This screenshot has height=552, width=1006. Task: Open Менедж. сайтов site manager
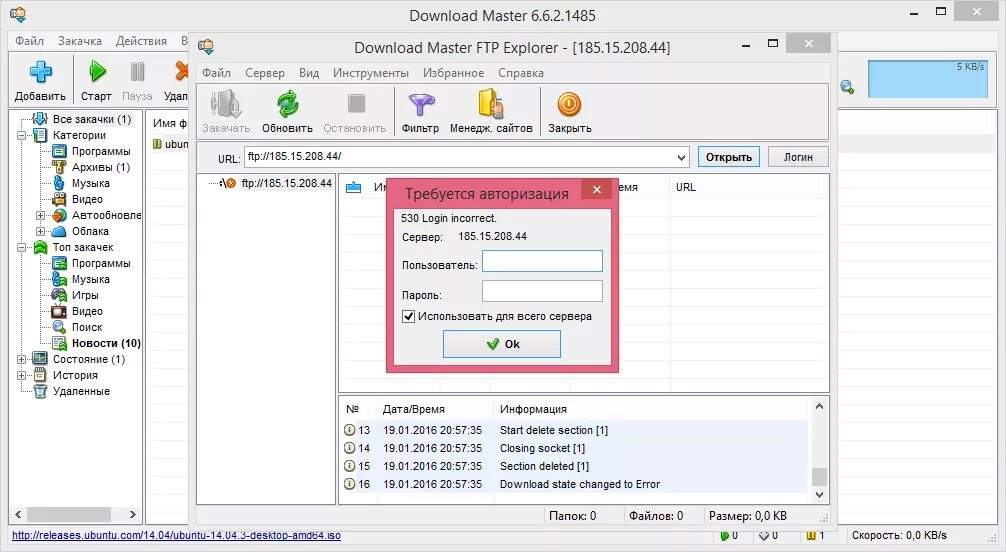pyautogui.click(x=491, y=103)
